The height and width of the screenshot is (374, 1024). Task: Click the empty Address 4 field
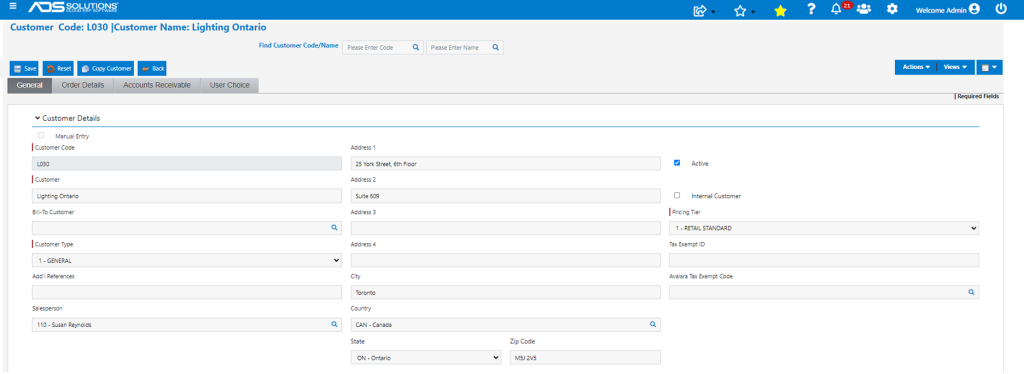click(505, 260)
